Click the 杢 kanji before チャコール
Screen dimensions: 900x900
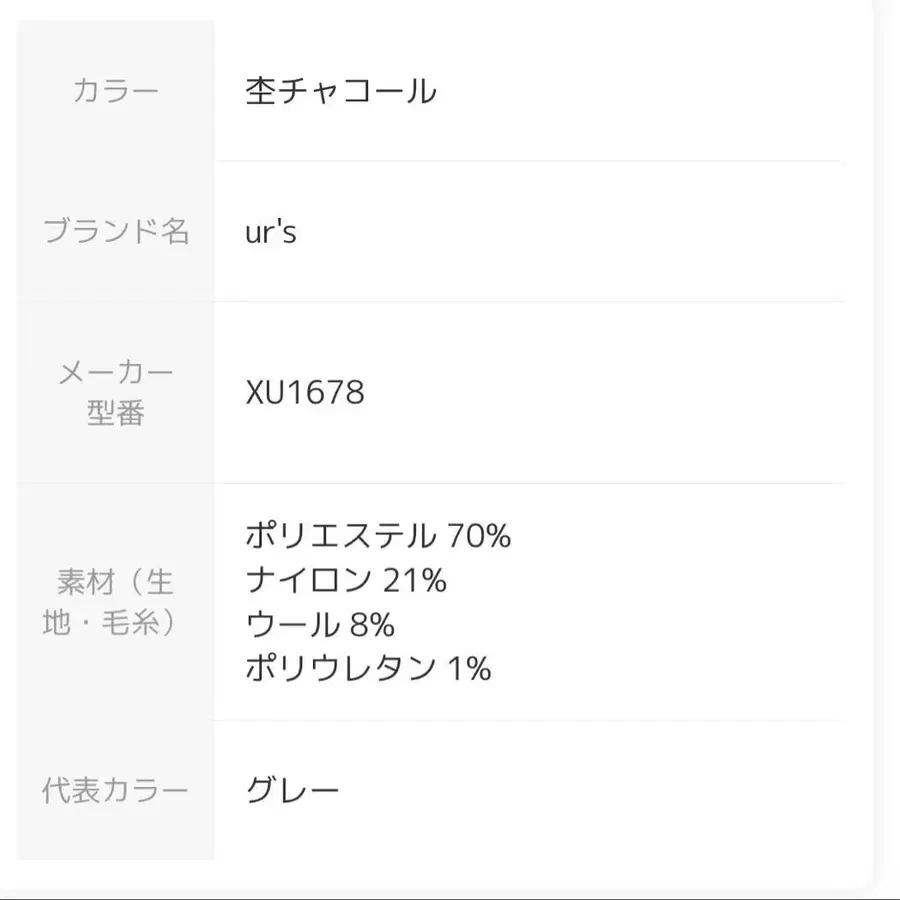pyautogui.click(x=260, y=92)
